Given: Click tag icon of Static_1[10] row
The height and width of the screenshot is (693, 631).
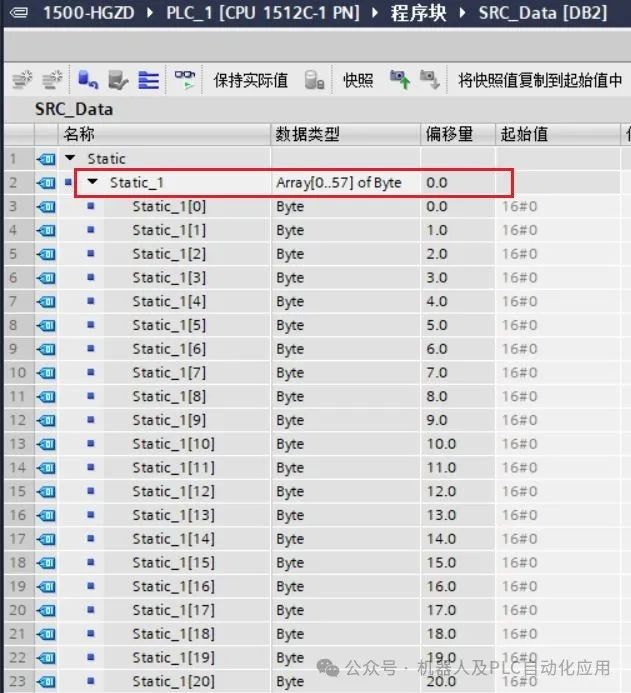Looking at the screenshot, I should (46, 444).
